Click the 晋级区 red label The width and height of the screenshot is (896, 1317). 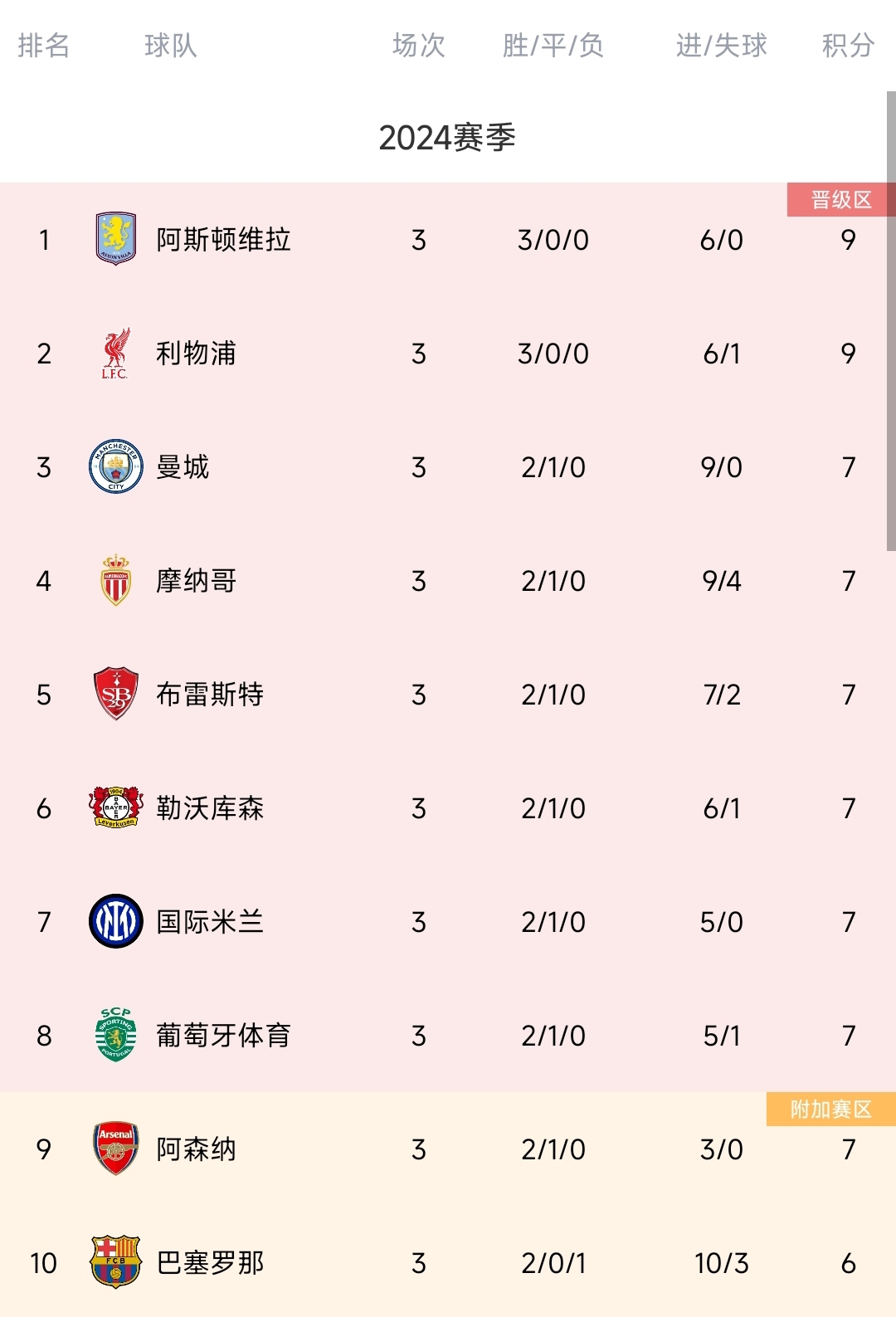[841, 199]
